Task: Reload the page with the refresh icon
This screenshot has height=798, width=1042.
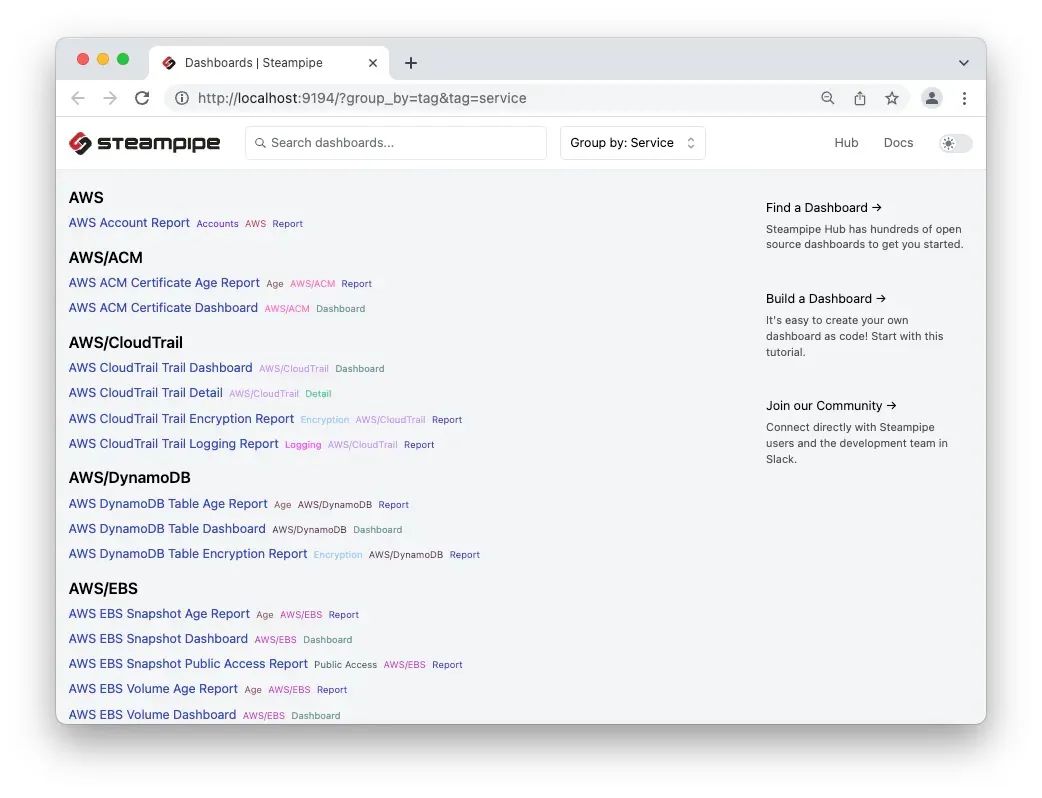Action: tap(142, 98)
